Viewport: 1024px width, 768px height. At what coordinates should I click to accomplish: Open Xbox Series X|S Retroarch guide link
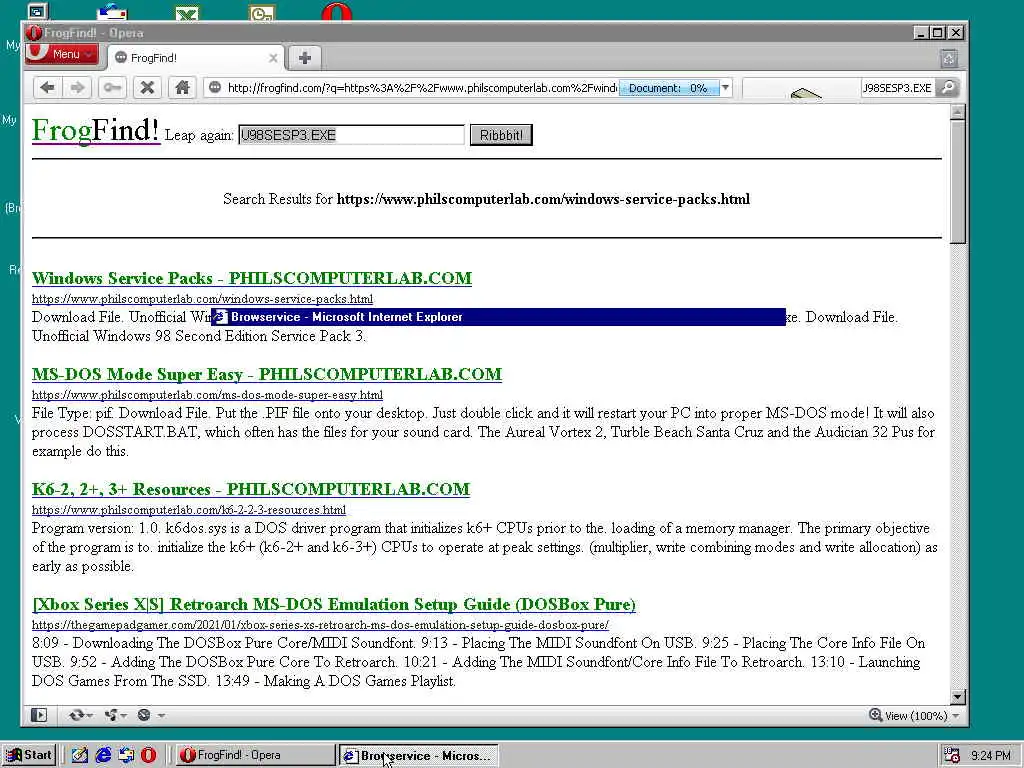334,604
